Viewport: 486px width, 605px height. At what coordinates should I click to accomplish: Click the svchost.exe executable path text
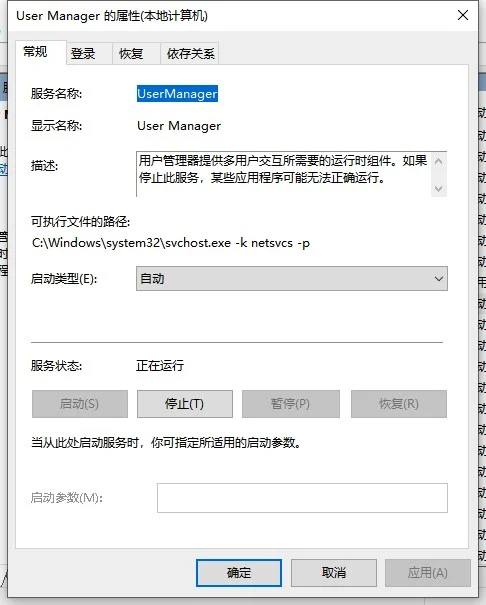coord(171,243)
